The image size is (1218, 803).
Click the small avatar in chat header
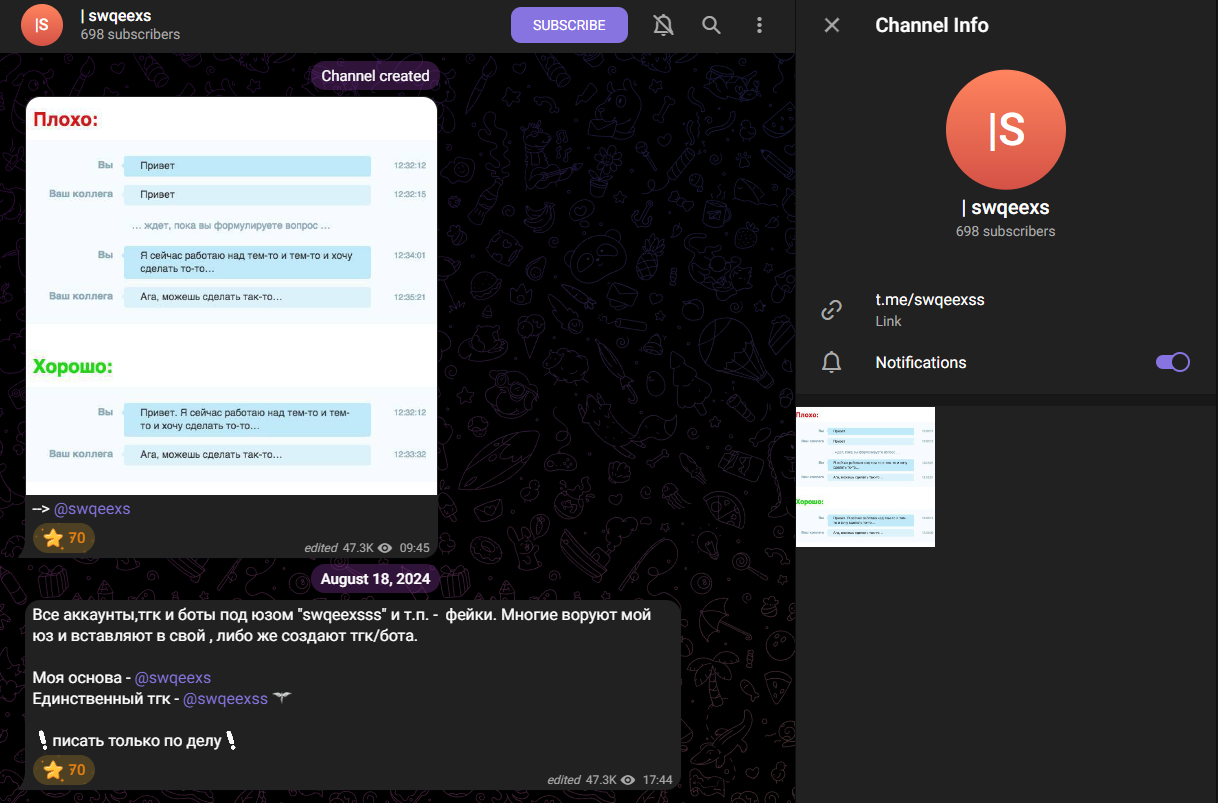pos(41,25)
